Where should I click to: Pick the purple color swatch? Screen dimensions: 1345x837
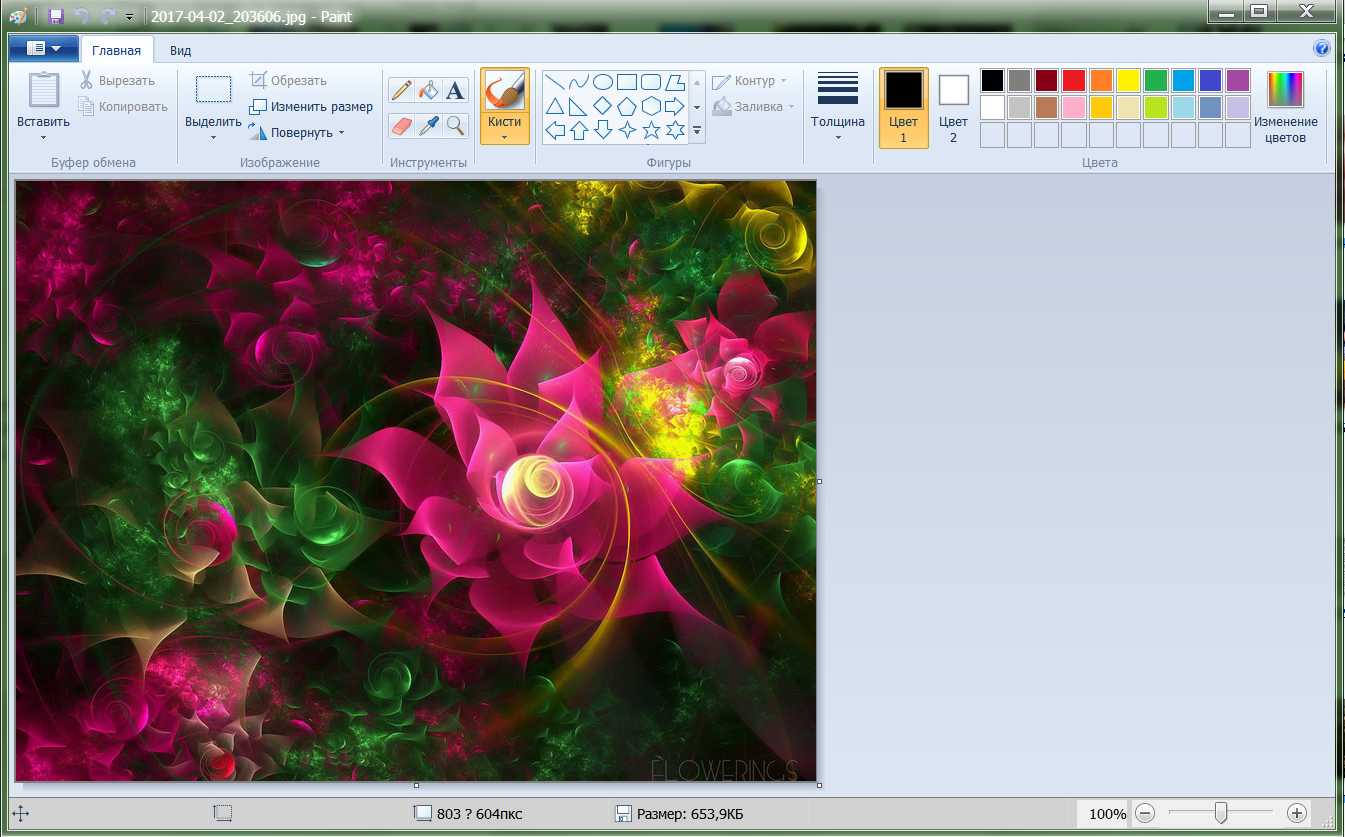[1238, 80]
